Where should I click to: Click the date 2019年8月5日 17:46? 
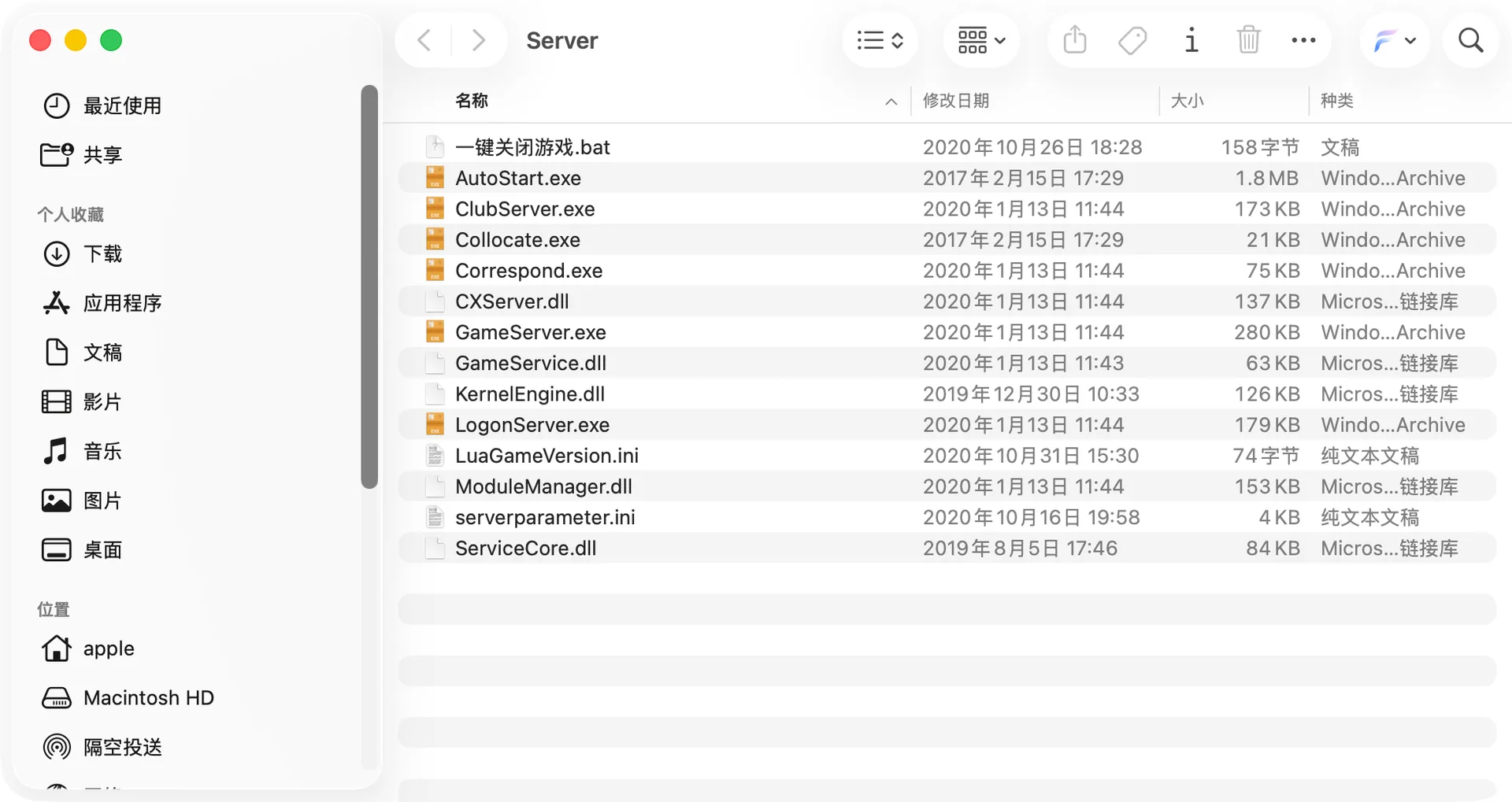[x=1020, y=548]
